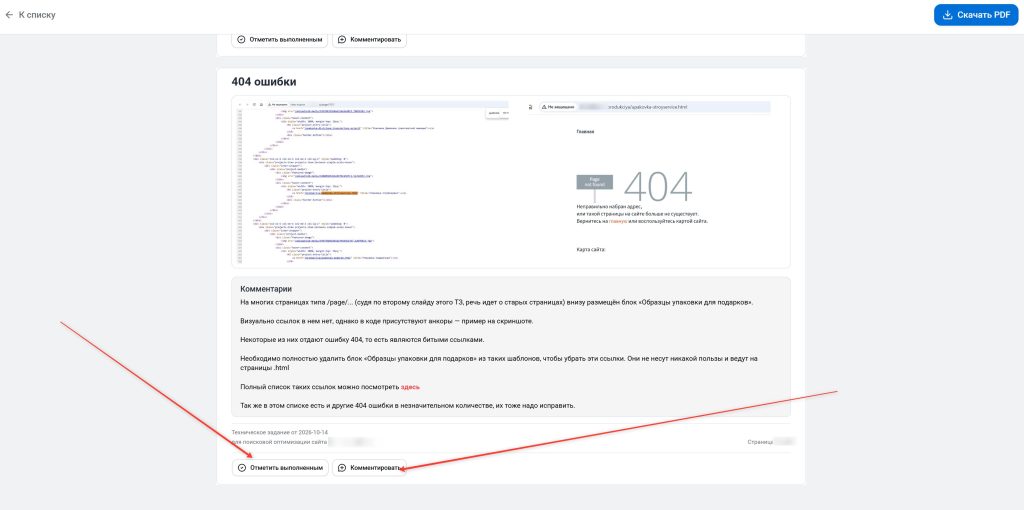This screenshot has height=510, width=1024.
Task: Go back via the К списку arrow link
Action: tap(30, 14)
